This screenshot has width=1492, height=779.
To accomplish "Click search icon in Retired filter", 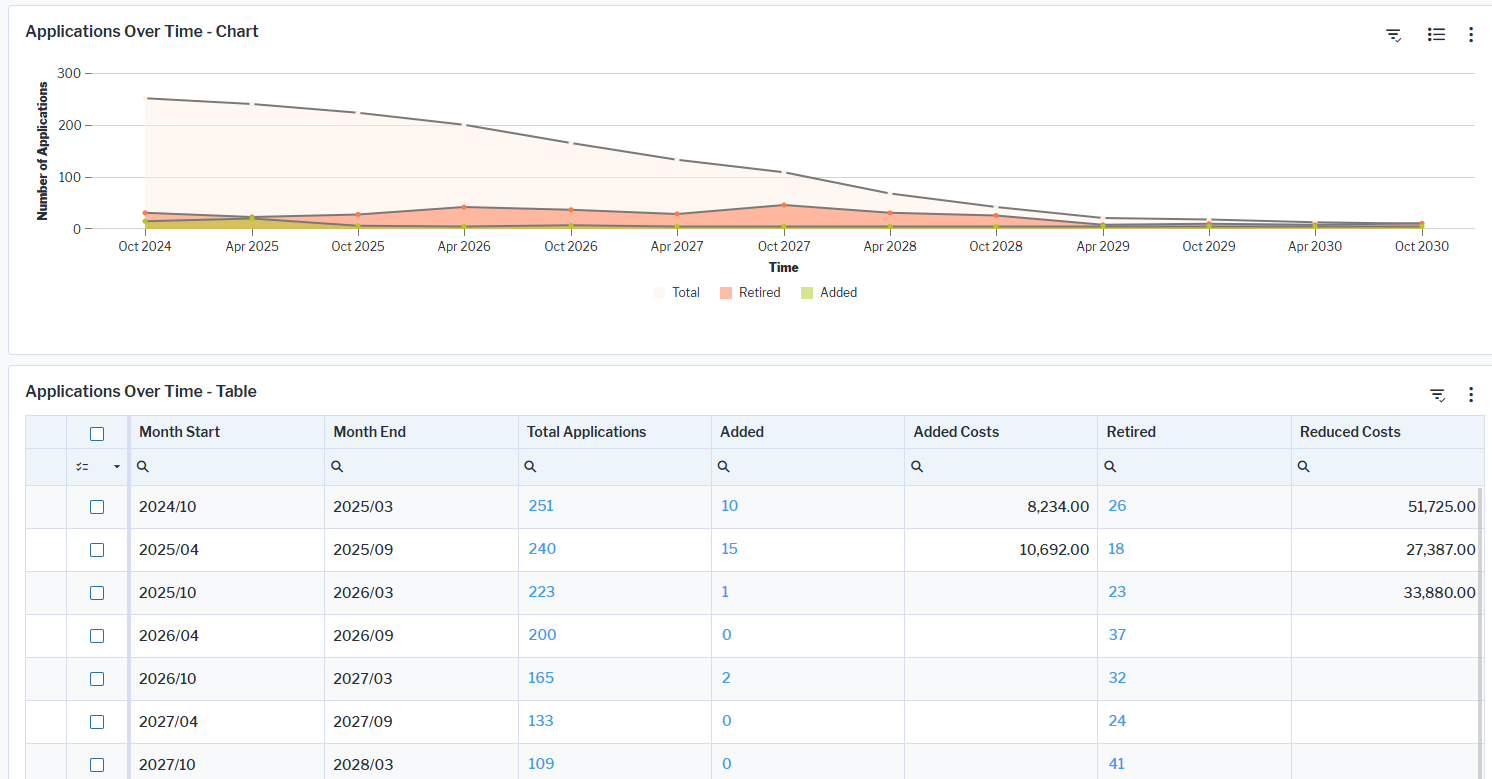I will pos(1110,467).
